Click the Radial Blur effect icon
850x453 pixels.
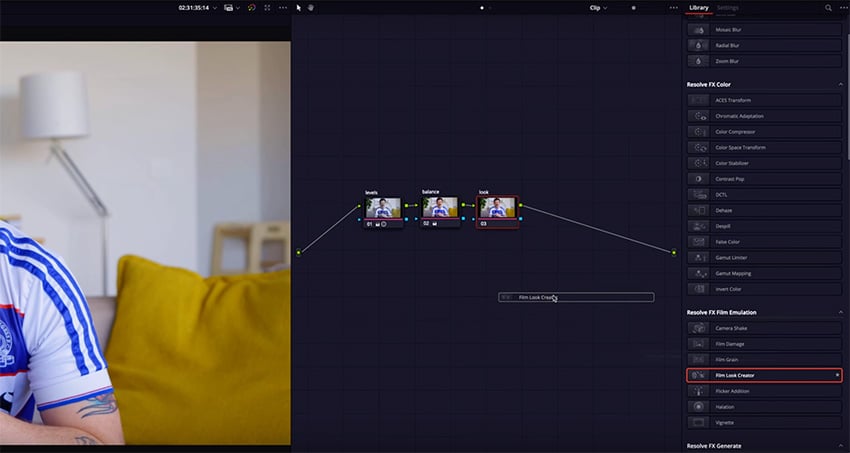tap(698, 46)
